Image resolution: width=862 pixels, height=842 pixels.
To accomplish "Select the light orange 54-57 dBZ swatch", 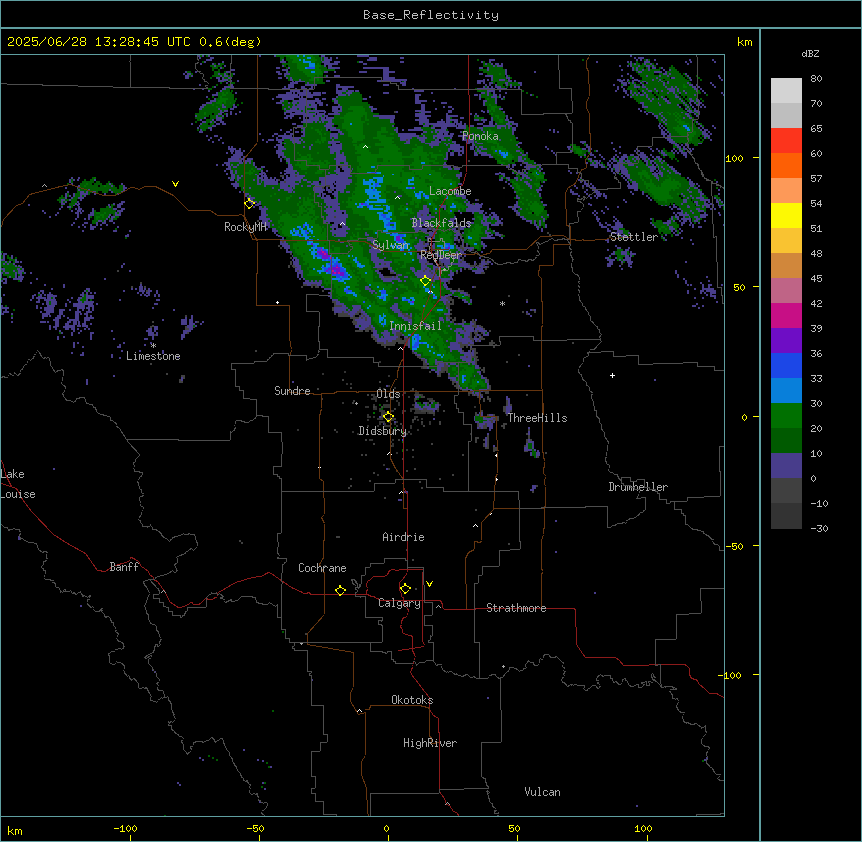I will (x=786, y=191).
